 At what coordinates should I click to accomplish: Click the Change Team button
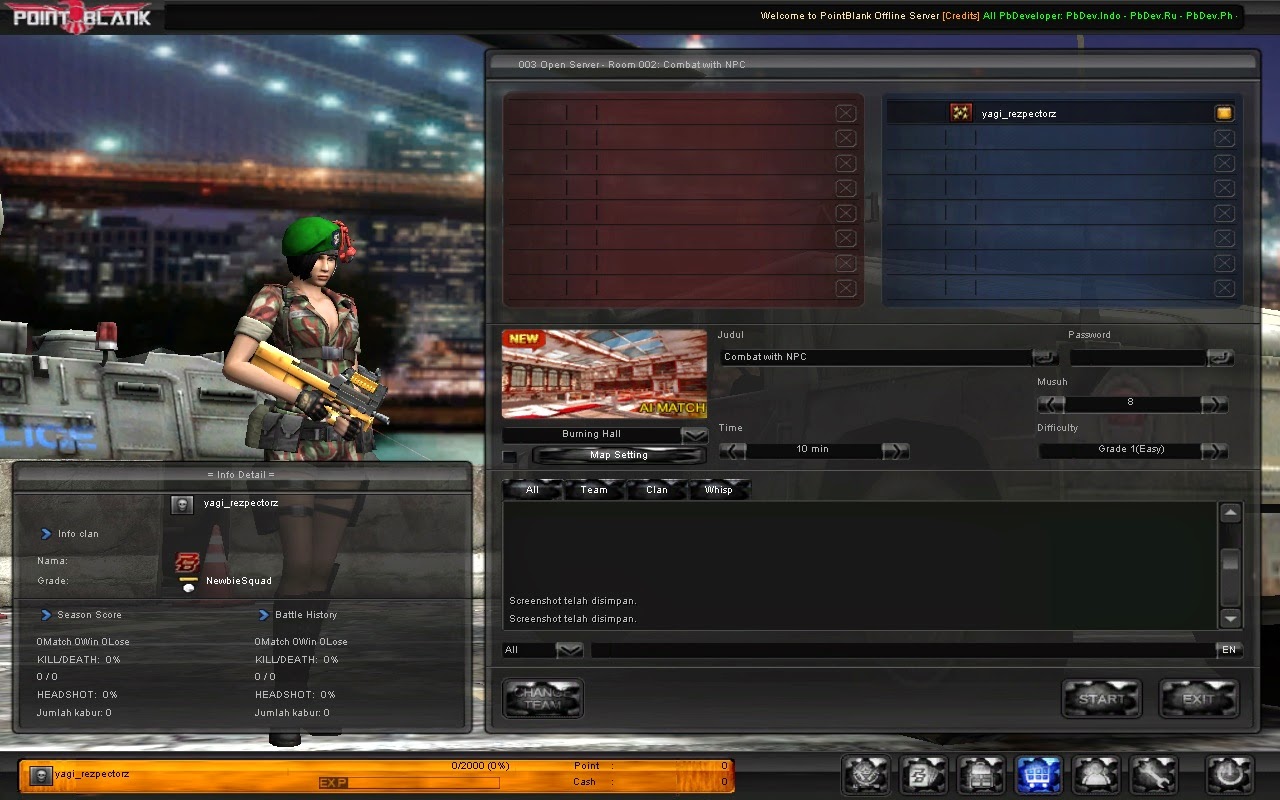[x=544, y=698]
